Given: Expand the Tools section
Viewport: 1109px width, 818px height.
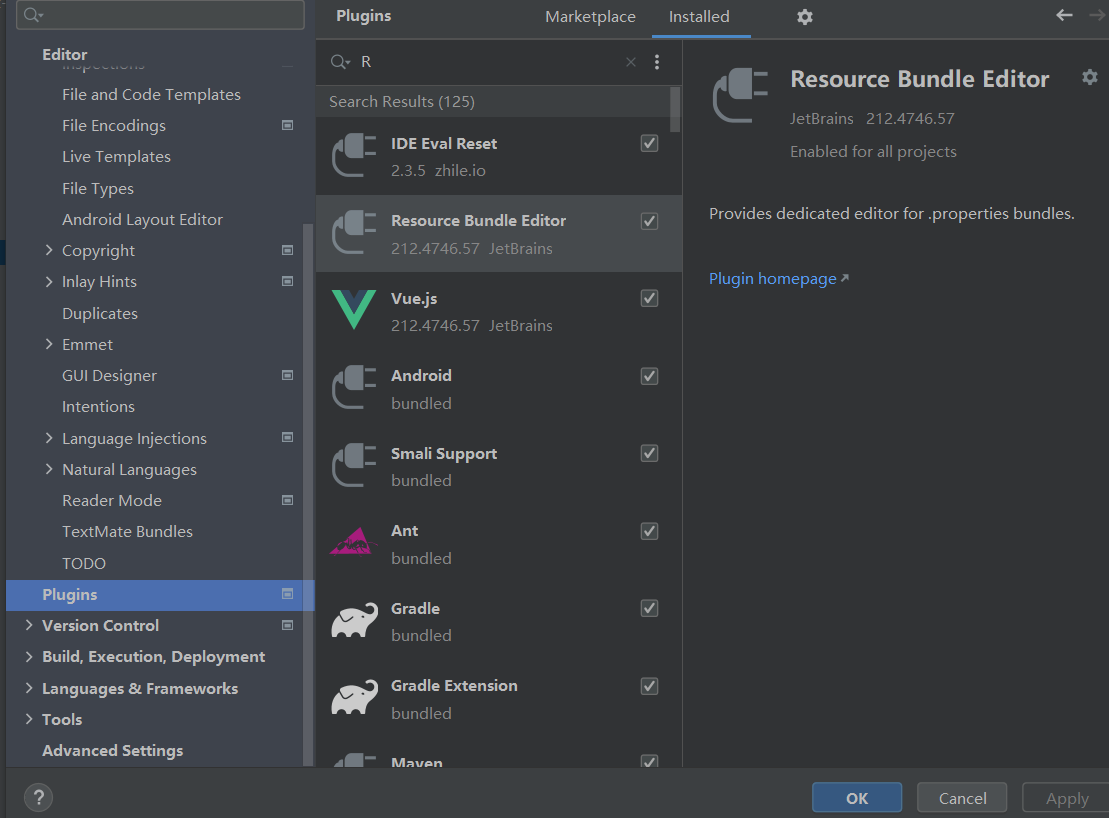Looking at the screenshot, I should pos(29,719).
